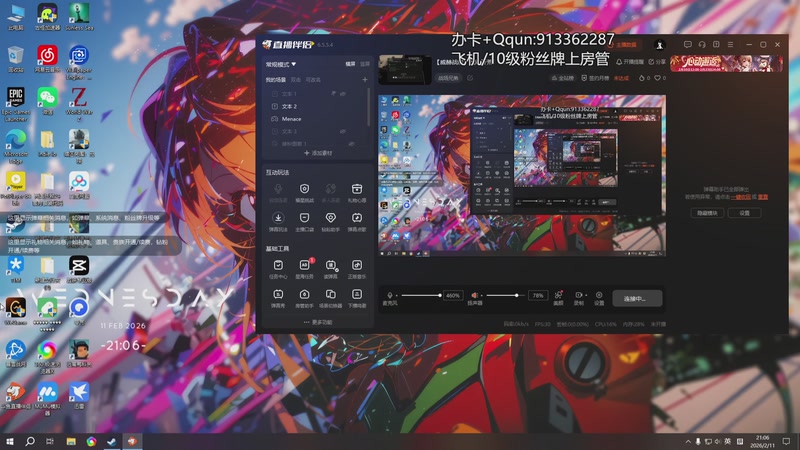800x450 pixels.
Task: Click 开播提醒 bell button
Action: 630,62
